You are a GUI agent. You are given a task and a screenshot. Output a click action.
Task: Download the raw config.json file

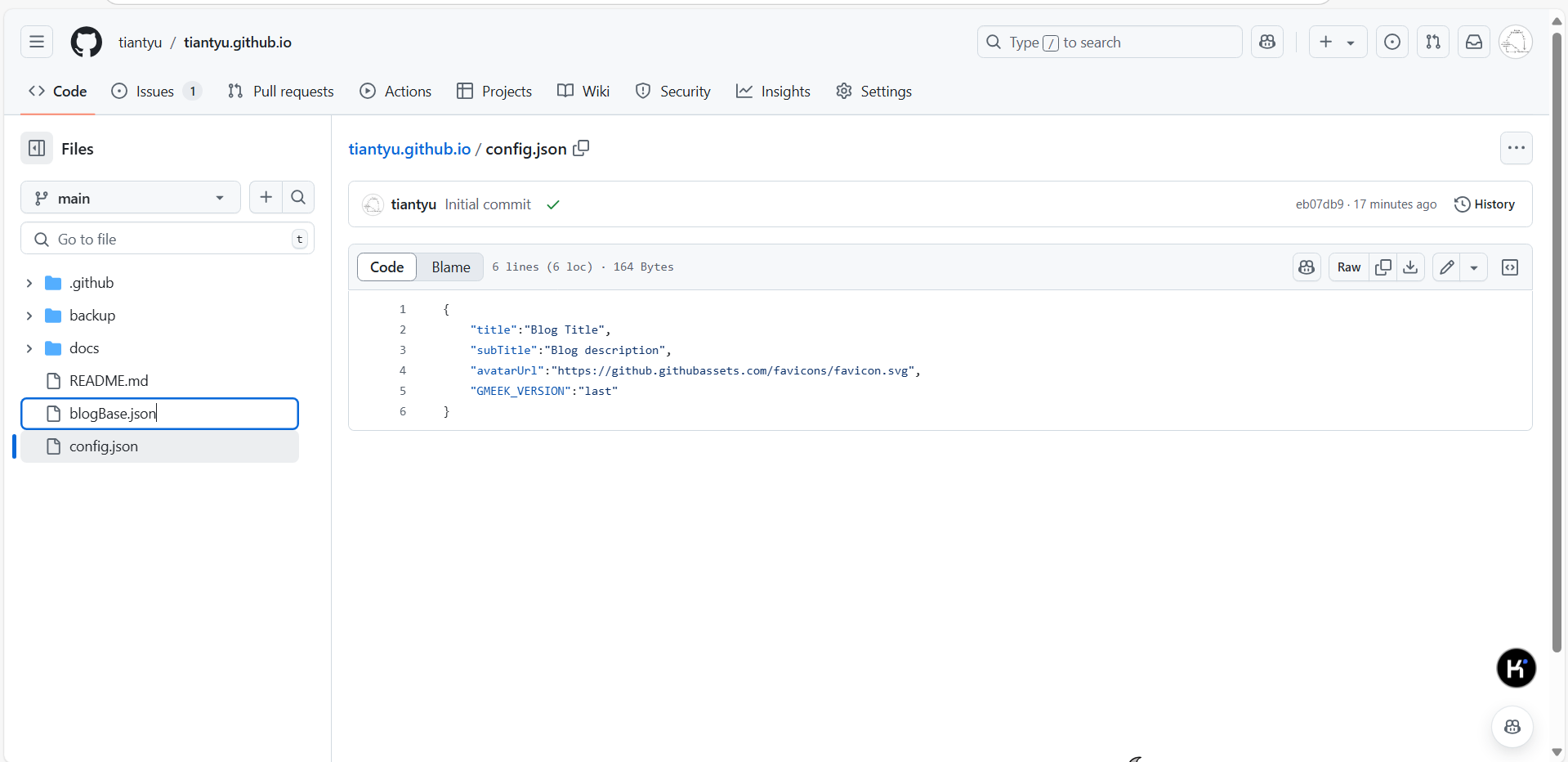click(x=1410, y=267)
